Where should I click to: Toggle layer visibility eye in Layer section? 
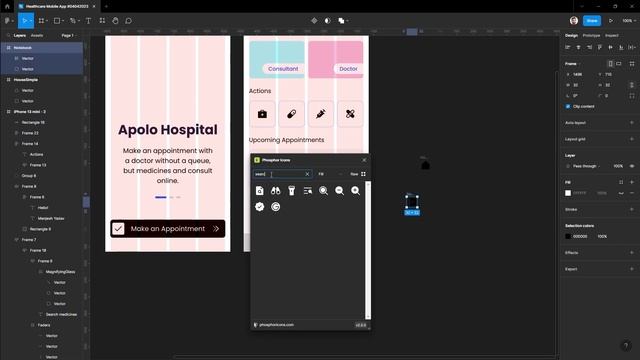(x=632, y=166)
